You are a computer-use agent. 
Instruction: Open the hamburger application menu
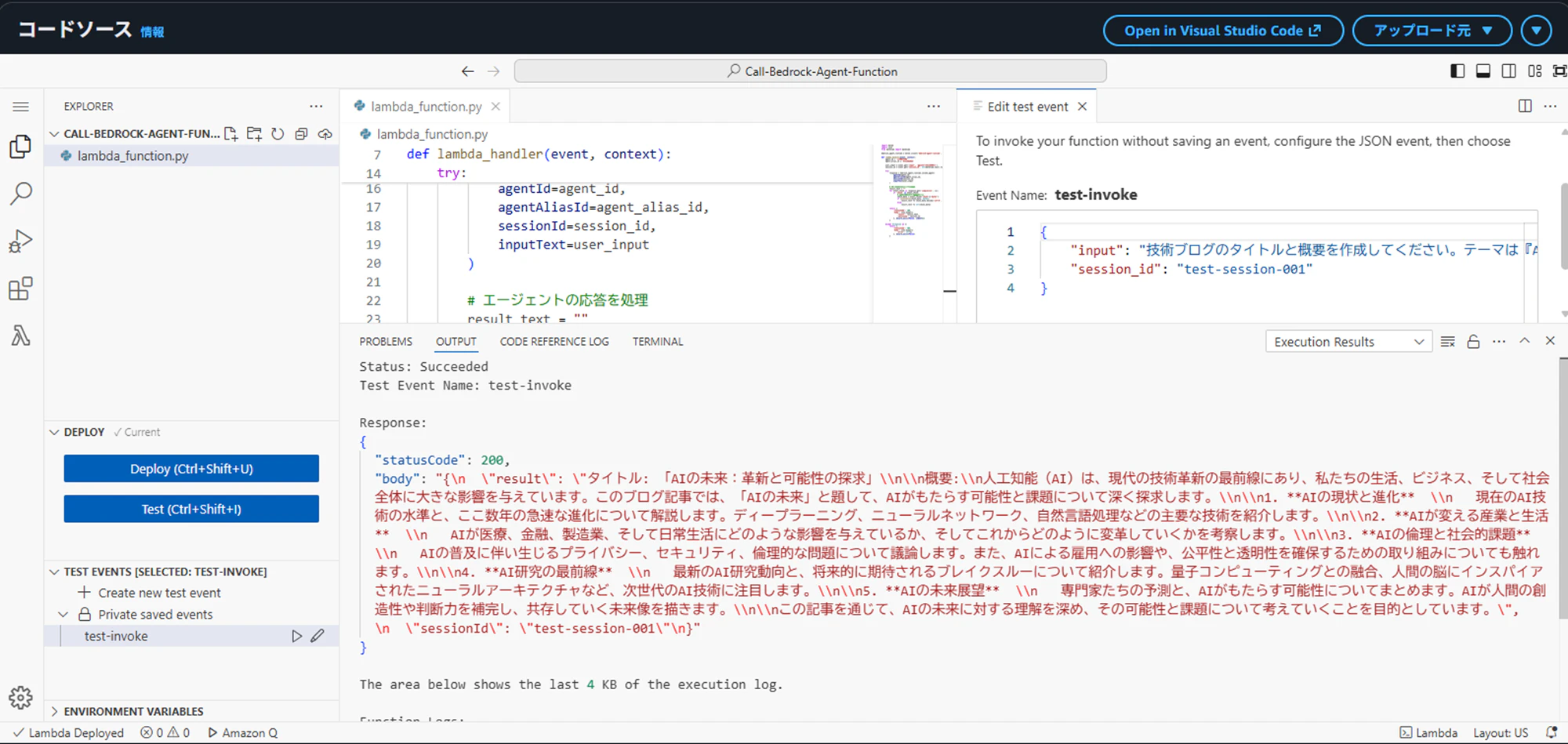(x=21, y=107)
